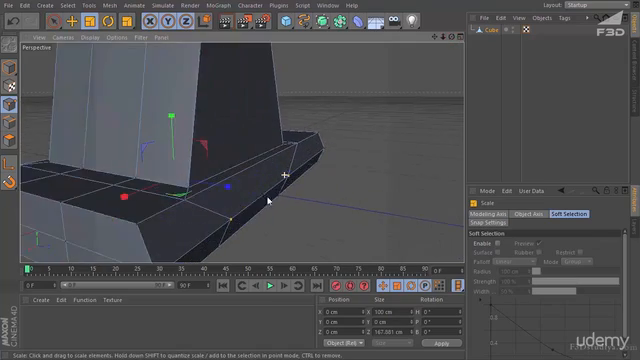Activate the Move tool
This screenshot has height=360, width=640.
72,21
